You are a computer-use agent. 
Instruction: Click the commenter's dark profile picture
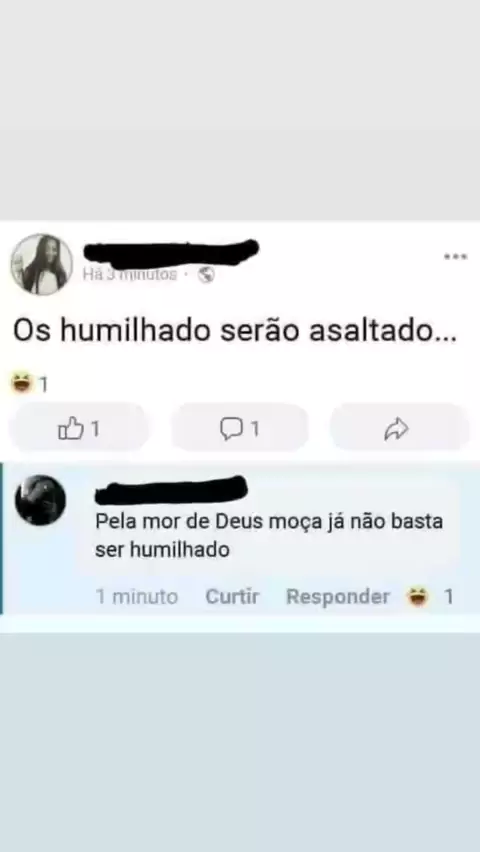(40, 500)
